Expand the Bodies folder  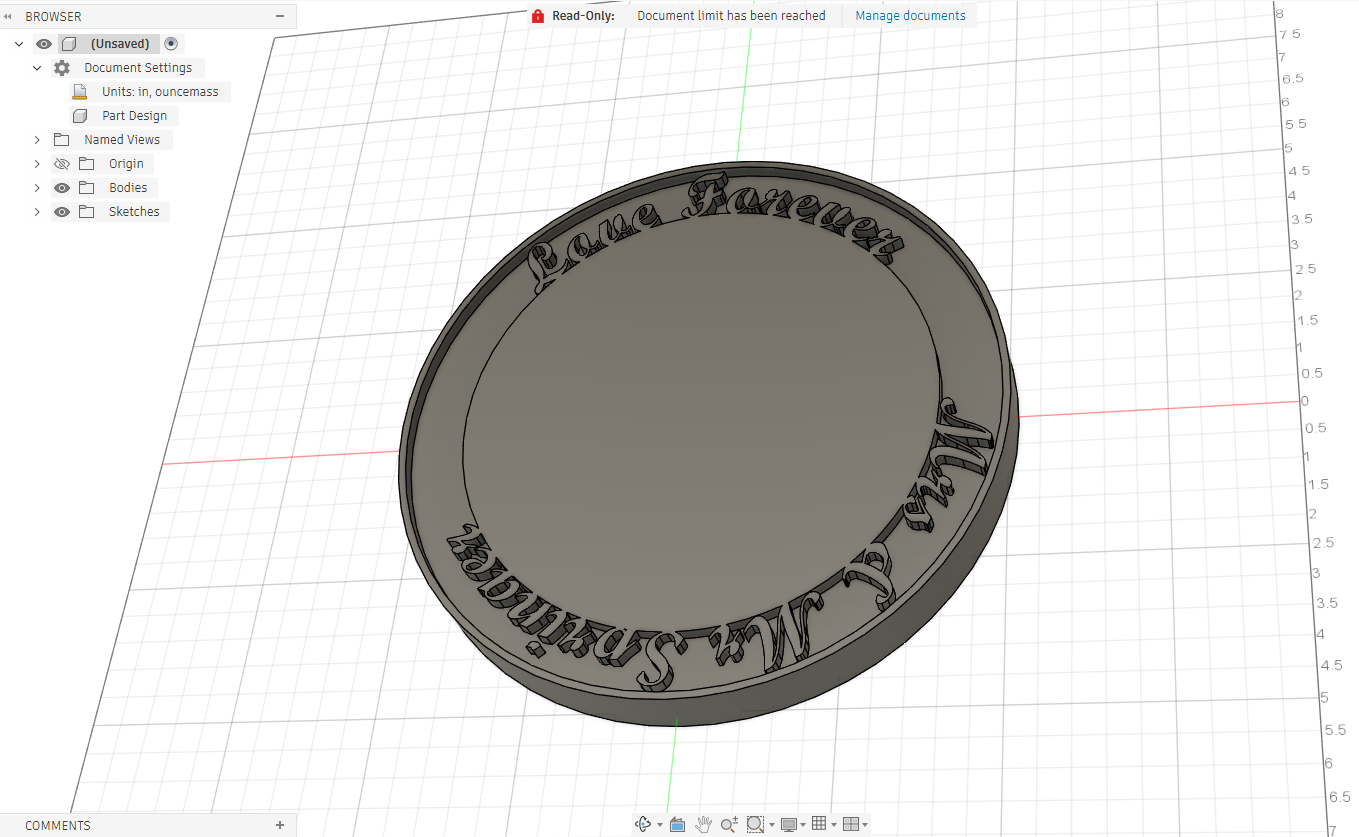pyautogui.click(x=37, y=188)
